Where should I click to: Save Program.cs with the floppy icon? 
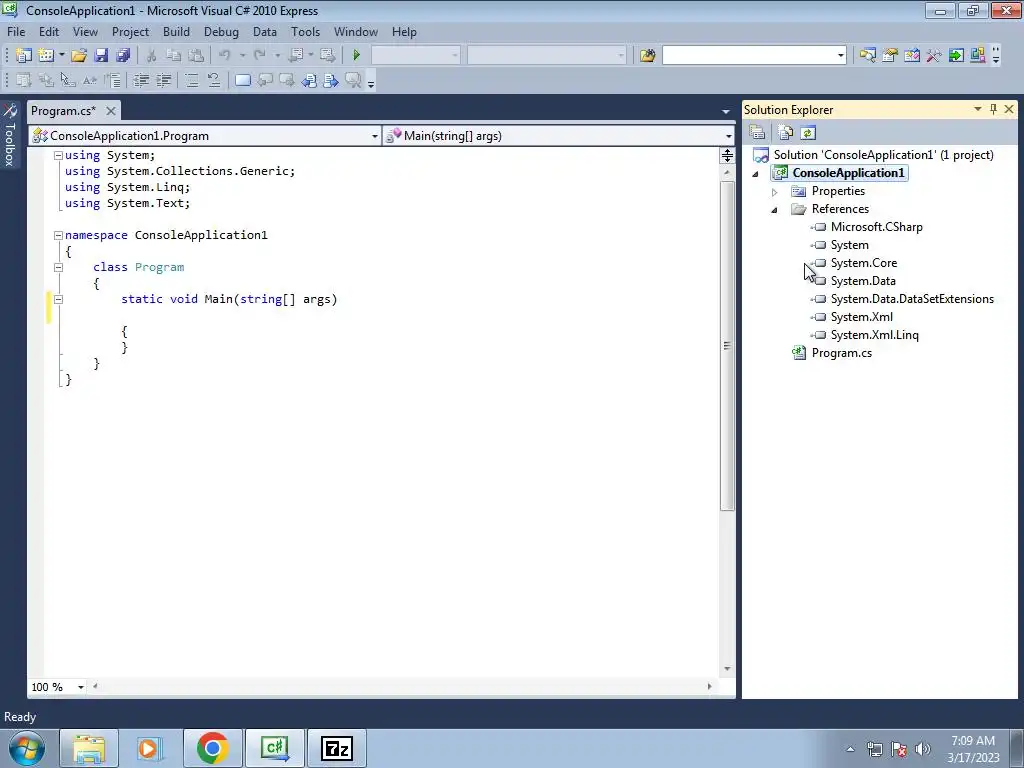101,56
